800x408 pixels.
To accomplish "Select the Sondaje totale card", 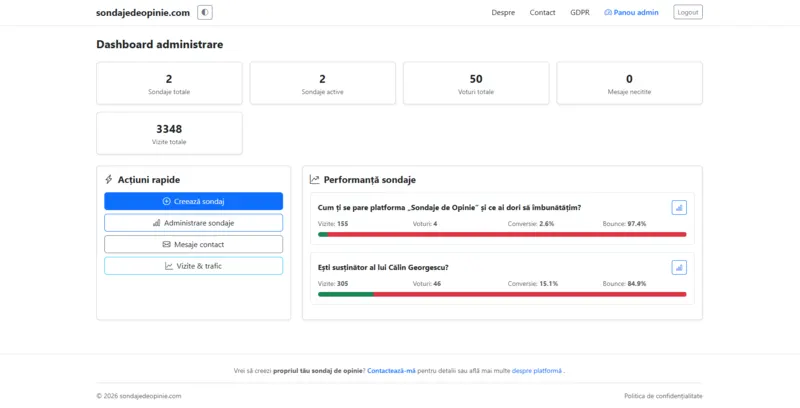I will (x=169, y=83).
